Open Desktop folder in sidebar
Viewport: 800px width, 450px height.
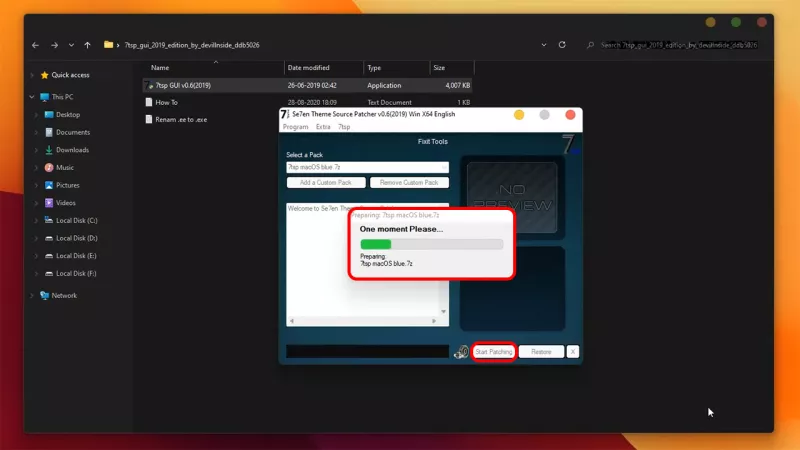[x=68, y=115]
